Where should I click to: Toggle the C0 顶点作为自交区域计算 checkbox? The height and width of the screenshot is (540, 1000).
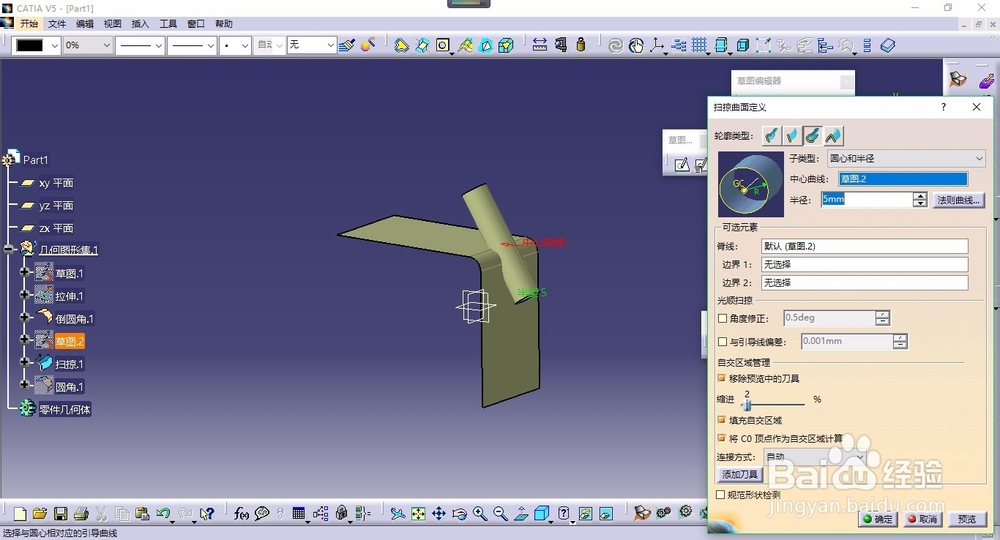point(722,439)
